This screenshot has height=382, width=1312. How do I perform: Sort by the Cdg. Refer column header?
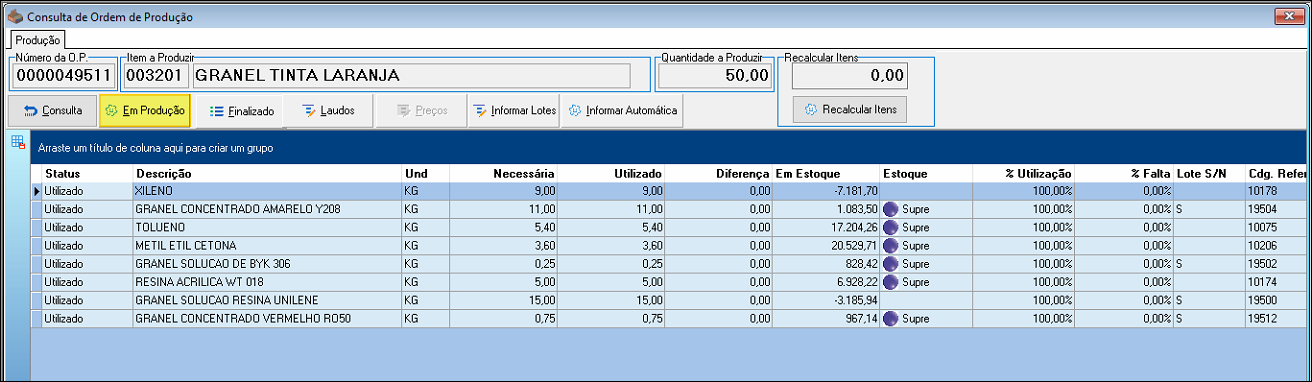[1276, 173]
